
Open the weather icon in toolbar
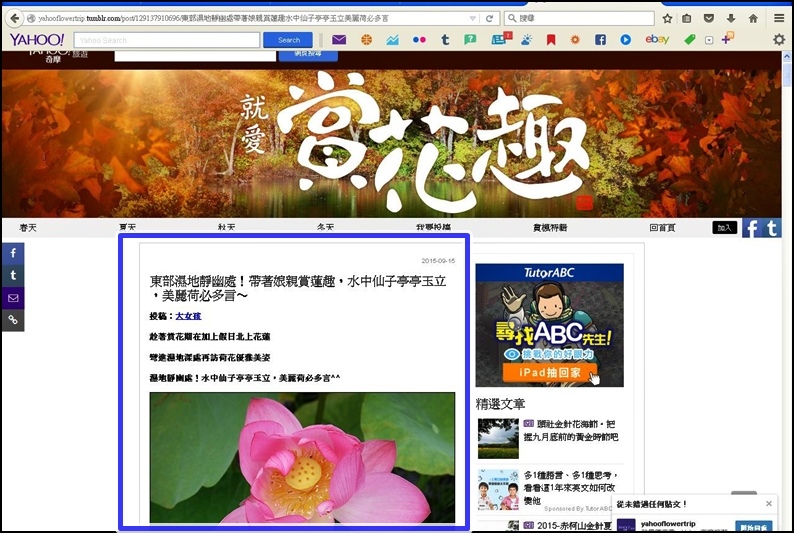point(527,39)
